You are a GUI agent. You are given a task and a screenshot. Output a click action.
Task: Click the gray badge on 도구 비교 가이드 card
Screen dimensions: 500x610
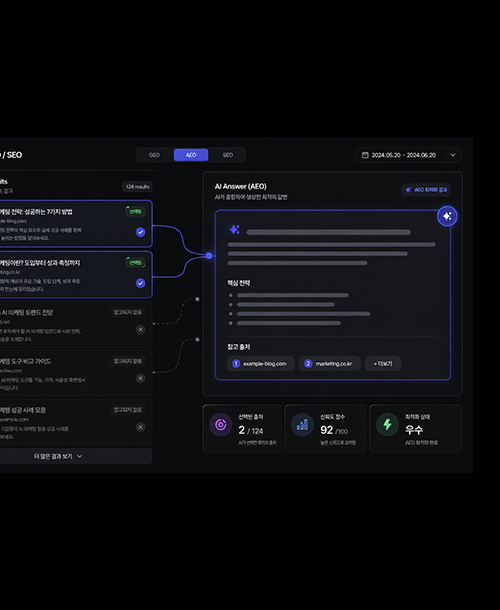coord(128,361)
